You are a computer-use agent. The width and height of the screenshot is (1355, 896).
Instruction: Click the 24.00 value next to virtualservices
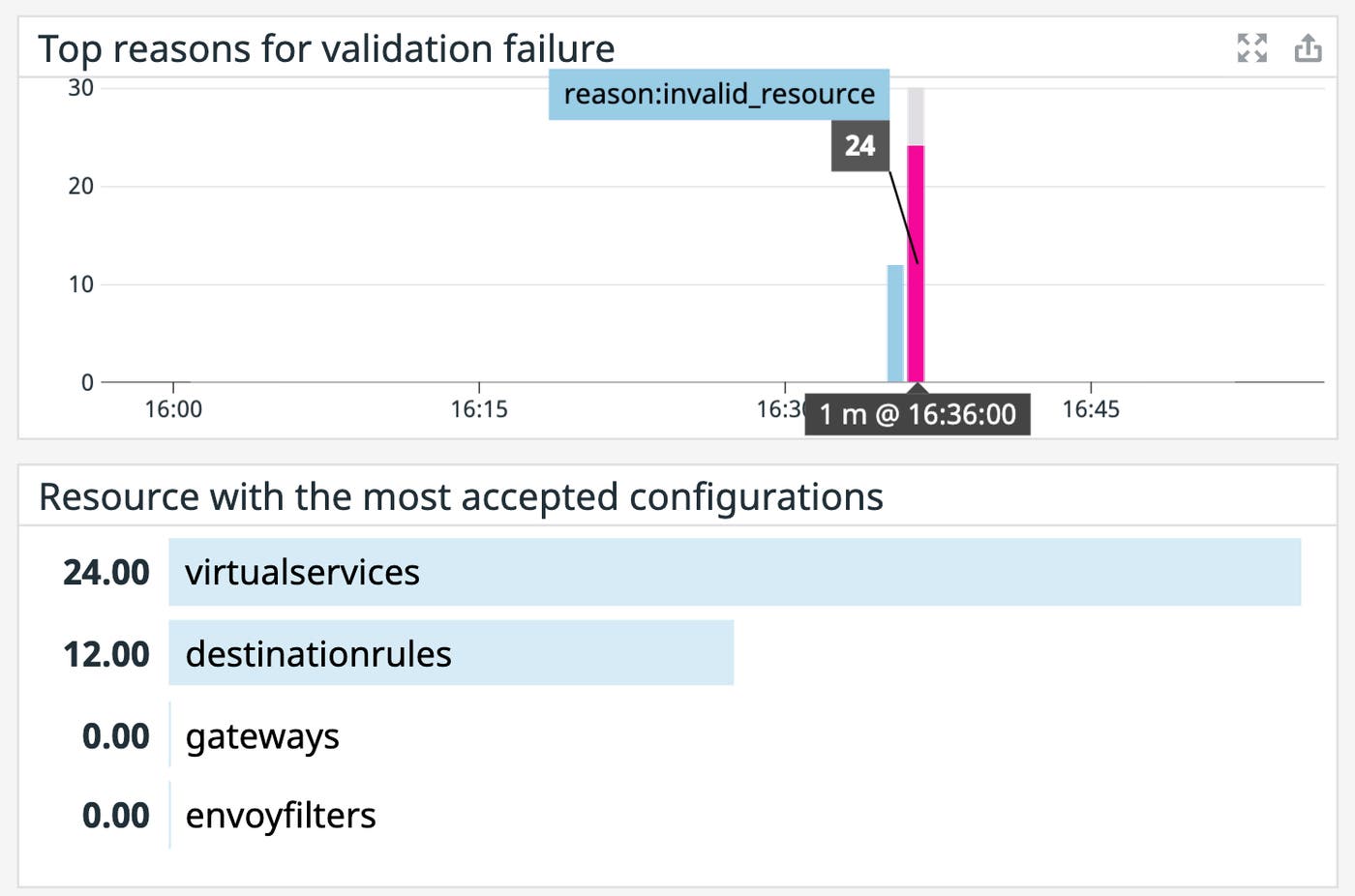point(106,572)
